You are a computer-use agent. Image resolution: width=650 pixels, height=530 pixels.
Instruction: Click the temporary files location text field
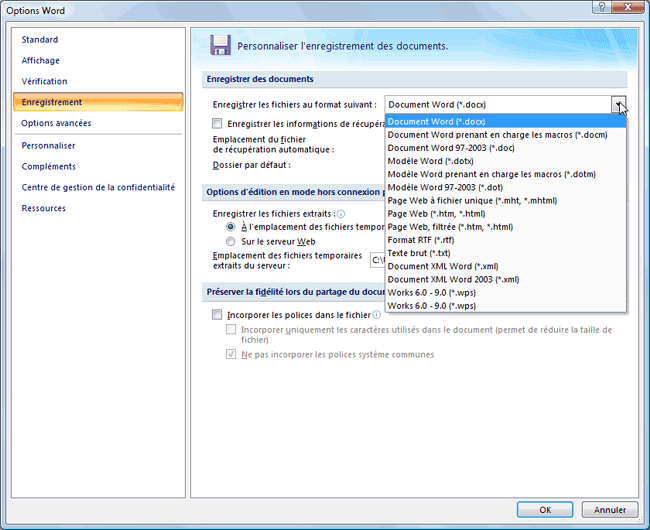tap(377, 261)
